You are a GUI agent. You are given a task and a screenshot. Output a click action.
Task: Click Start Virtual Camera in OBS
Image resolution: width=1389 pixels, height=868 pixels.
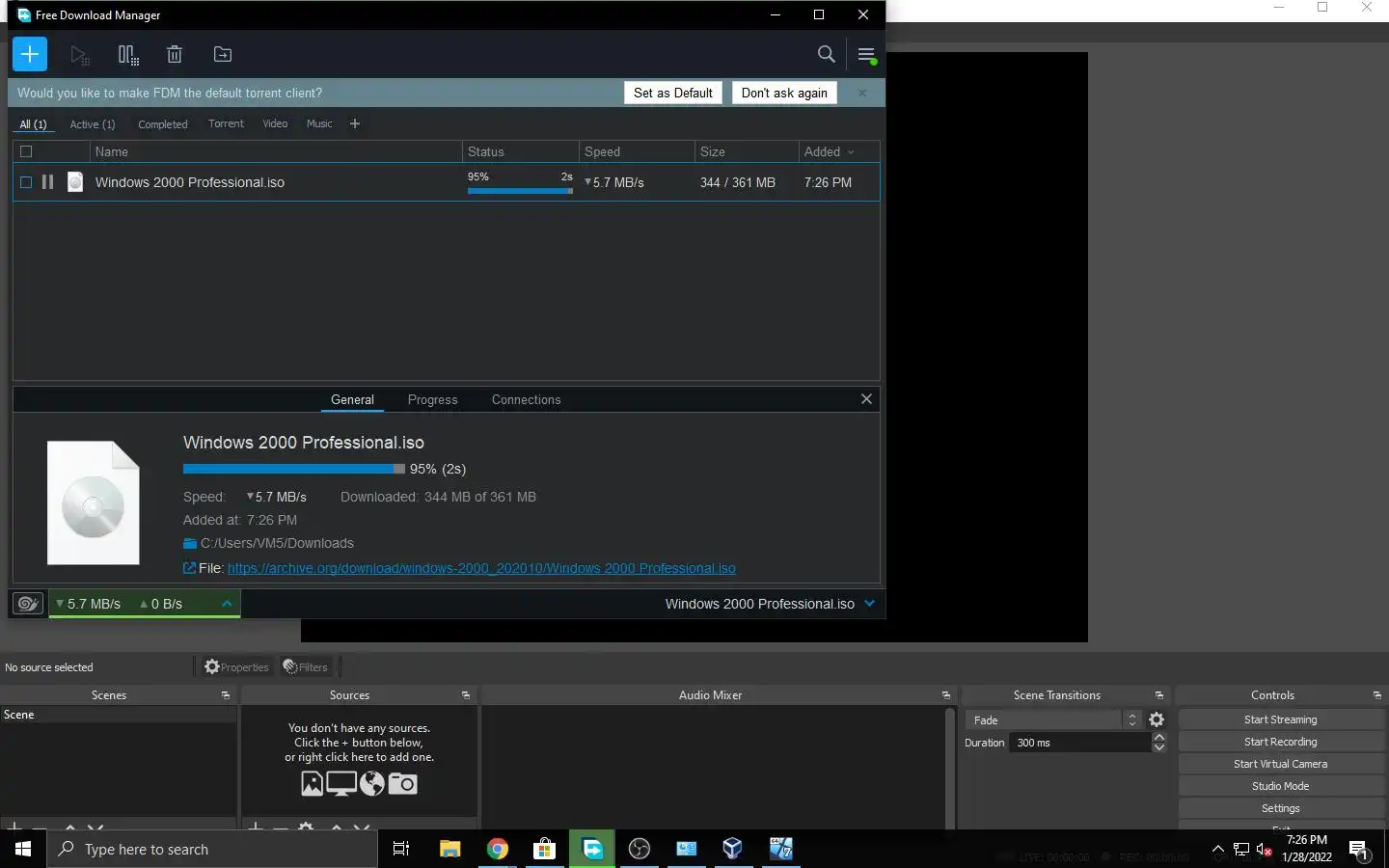pos(1280,764)
